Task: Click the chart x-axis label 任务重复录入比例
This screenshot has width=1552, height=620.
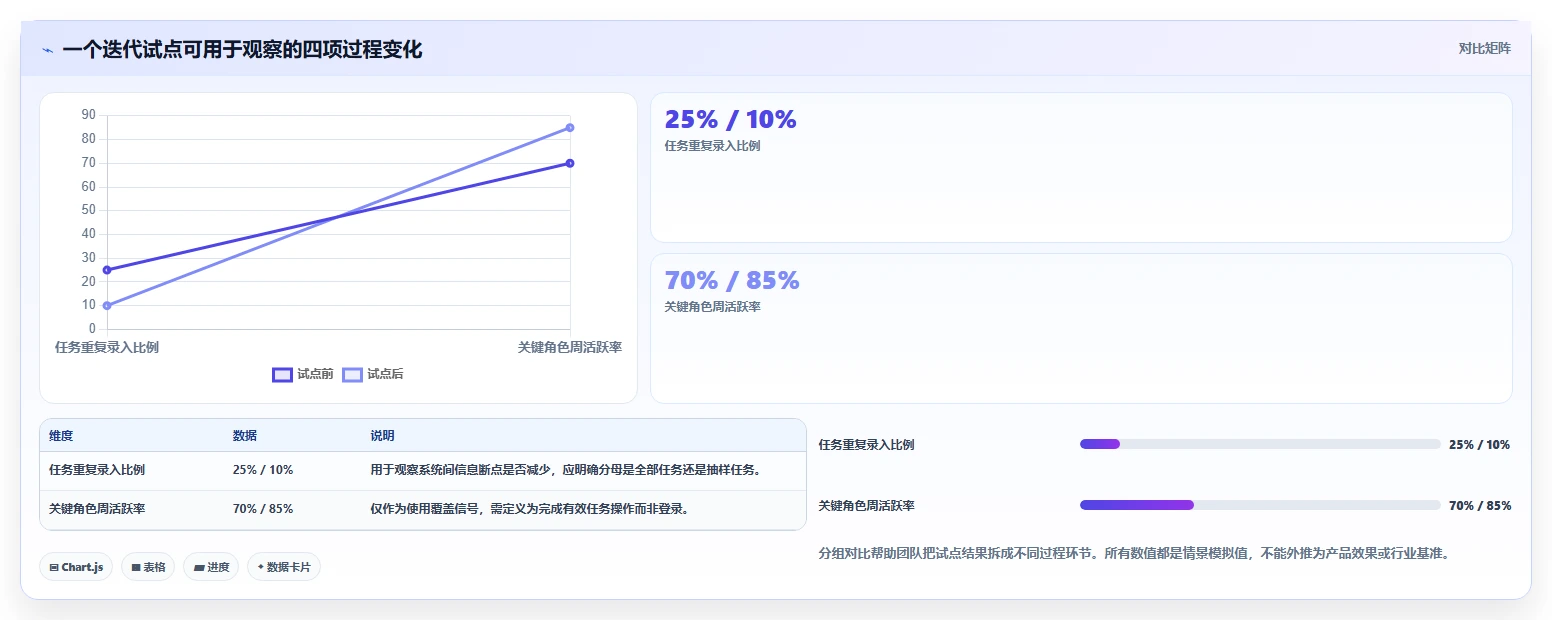Action: point(107,347)
